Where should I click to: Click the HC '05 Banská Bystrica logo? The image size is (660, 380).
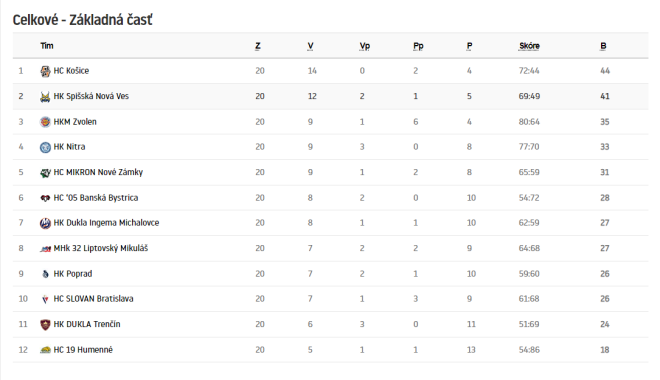point(45,198)
